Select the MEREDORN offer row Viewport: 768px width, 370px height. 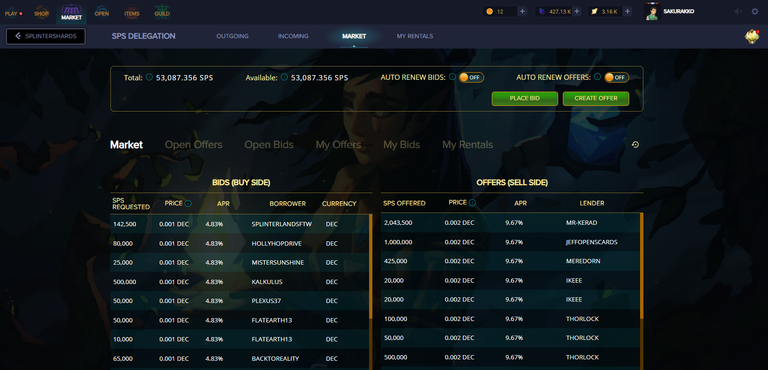510,261
